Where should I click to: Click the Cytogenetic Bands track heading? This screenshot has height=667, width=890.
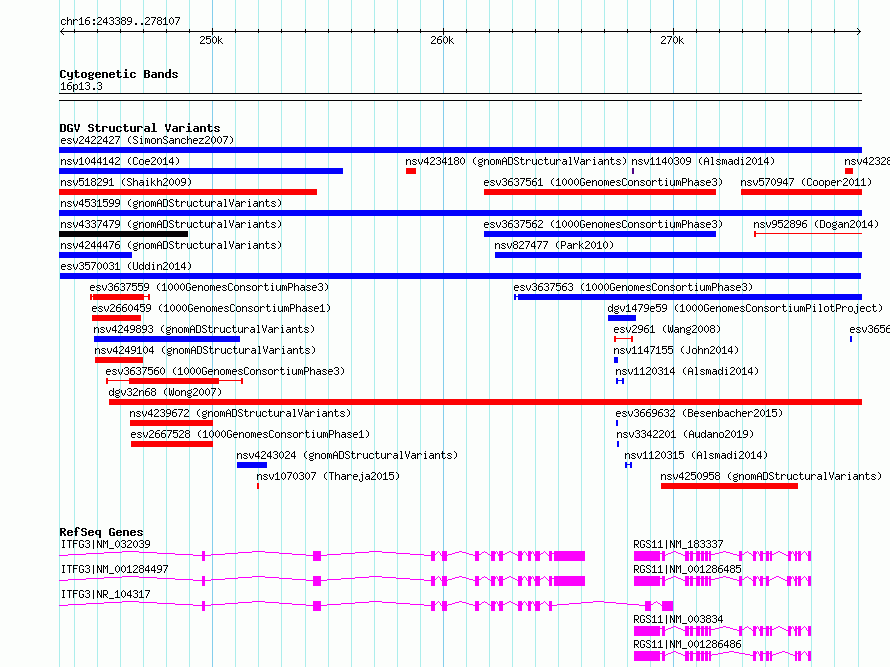(119, 74)
